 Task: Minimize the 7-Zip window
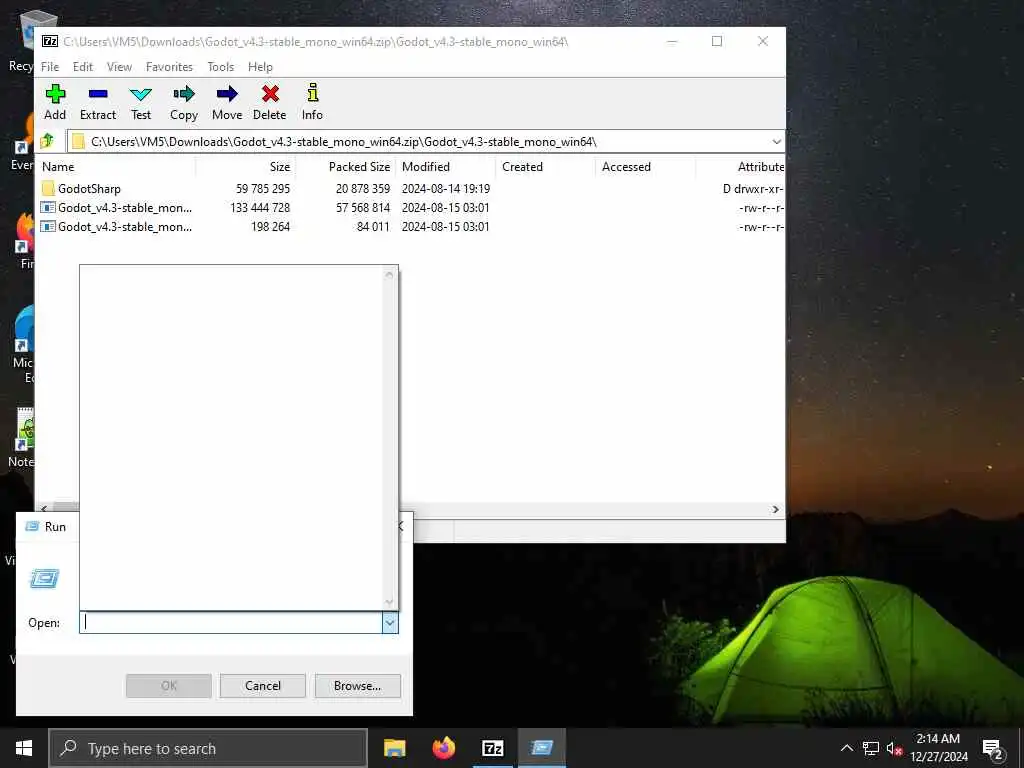coord(672,41)
